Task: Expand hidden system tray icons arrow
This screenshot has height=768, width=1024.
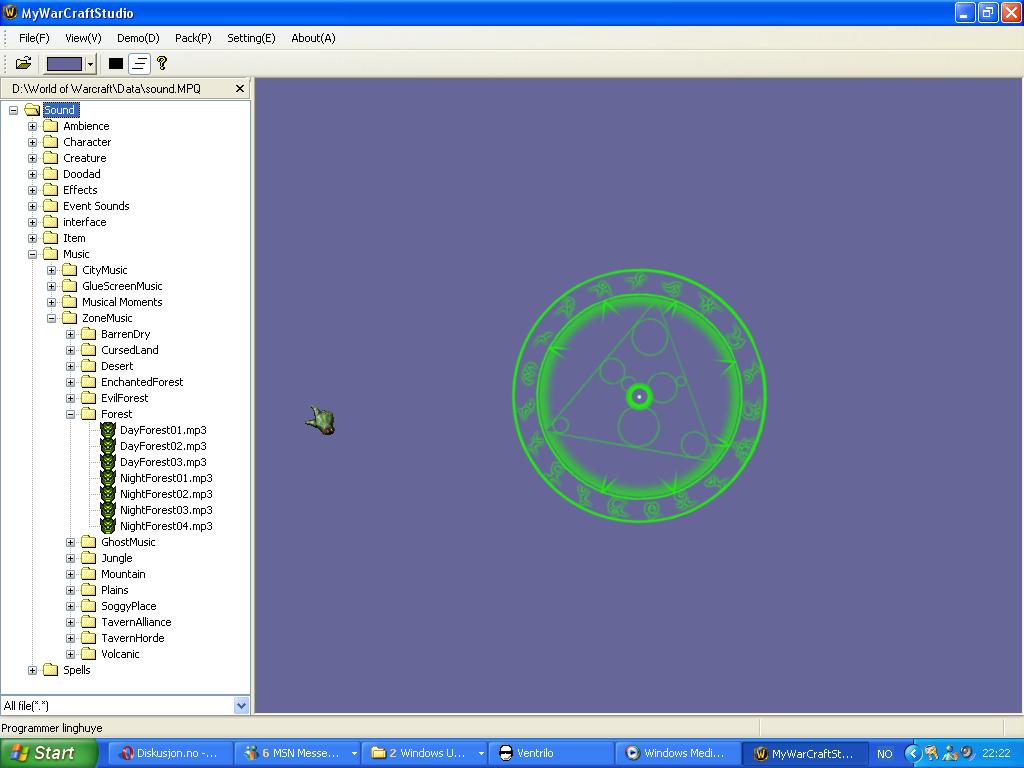Action: [912, 754]
